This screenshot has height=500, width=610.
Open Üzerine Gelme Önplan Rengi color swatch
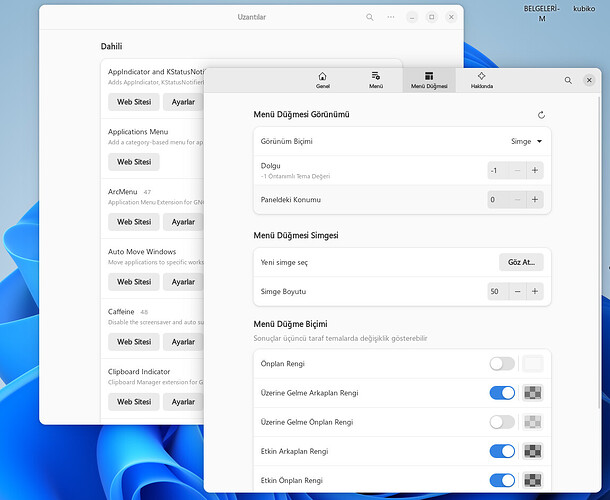pyautogui.click(x=533, y=422)
